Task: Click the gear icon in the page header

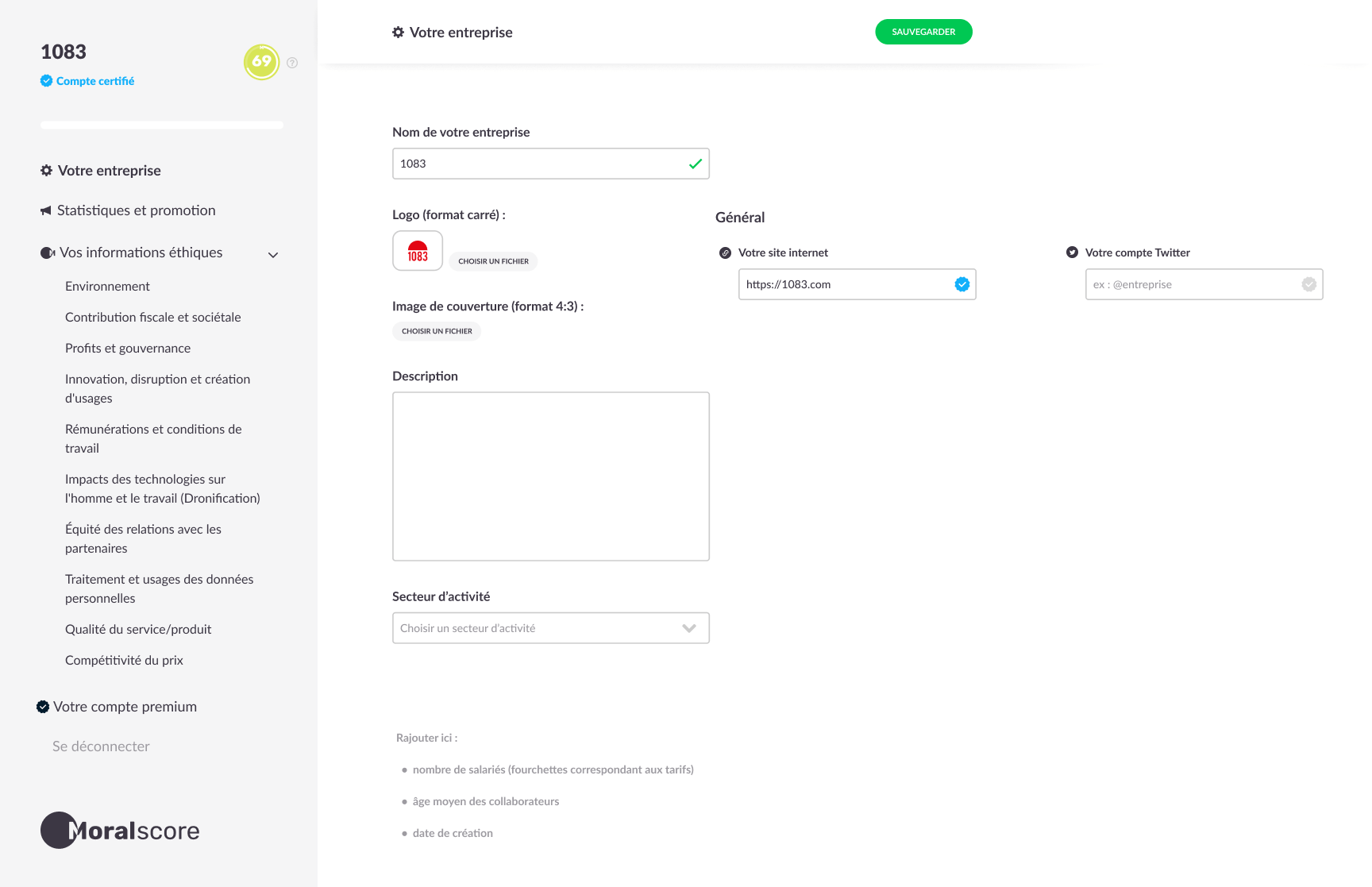Action: tap(399, 33)
